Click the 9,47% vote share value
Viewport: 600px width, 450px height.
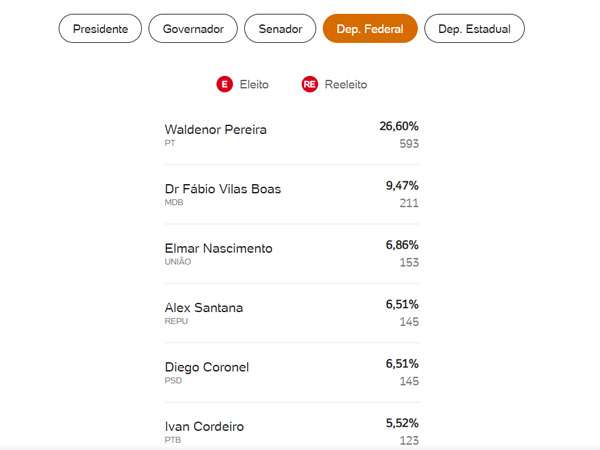[x=402, y=186]
